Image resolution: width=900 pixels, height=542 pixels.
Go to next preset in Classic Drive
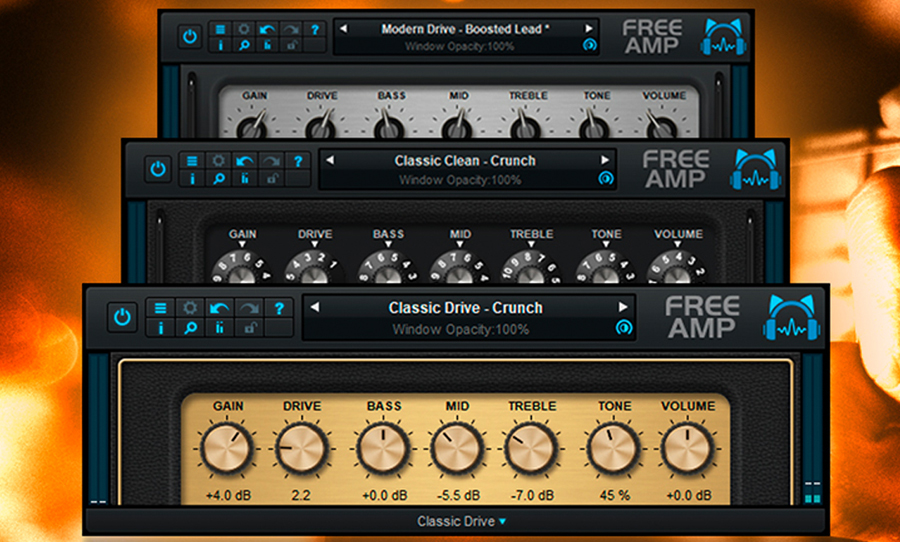tap(623, 307)
